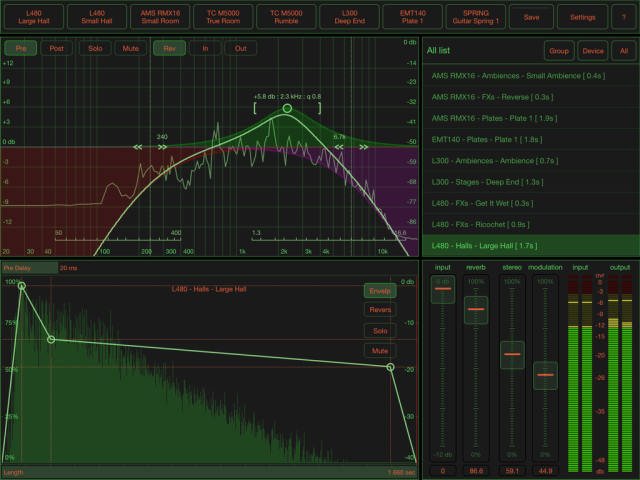Select L480 Halls Large Hall impulse
This screenshot has width=640, height=480.
(x=530, y=245)
